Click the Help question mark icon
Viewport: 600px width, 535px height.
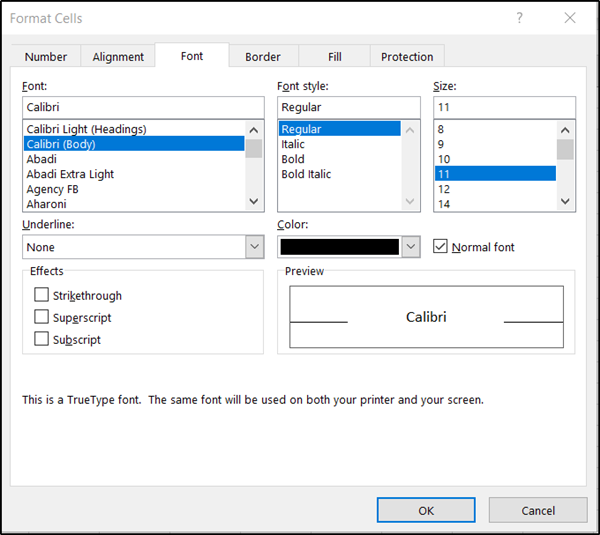519,18
